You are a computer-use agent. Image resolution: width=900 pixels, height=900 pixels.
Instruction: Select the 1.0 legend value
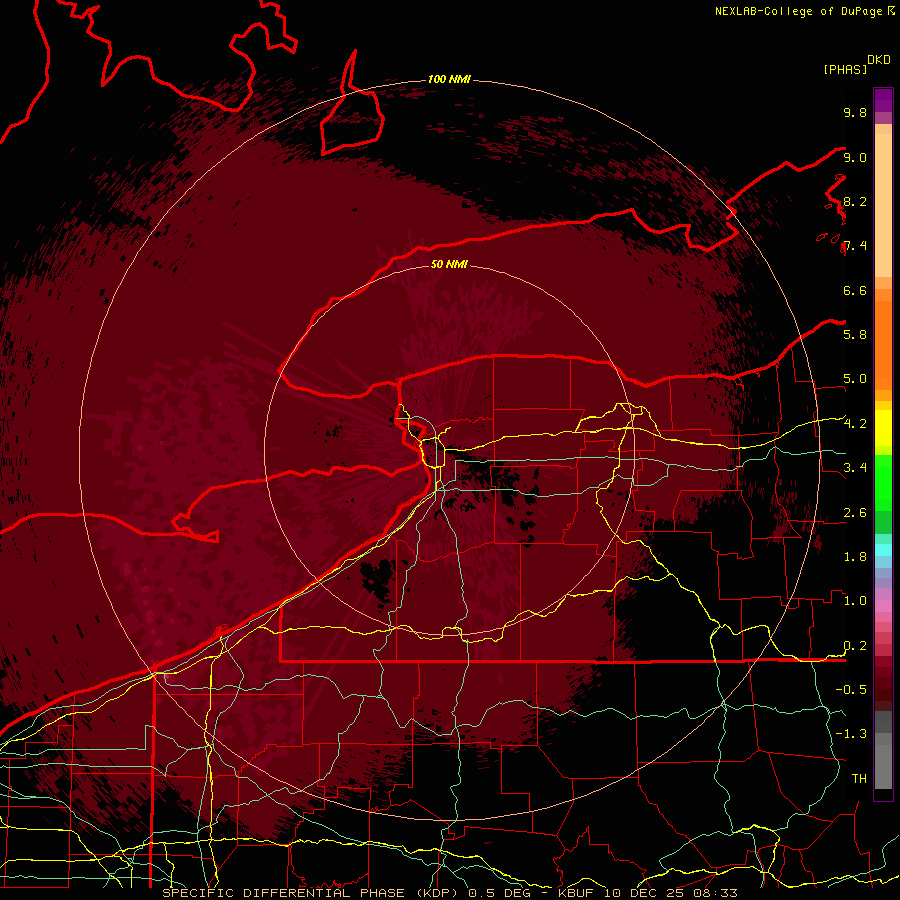click(x=855, y=601)
